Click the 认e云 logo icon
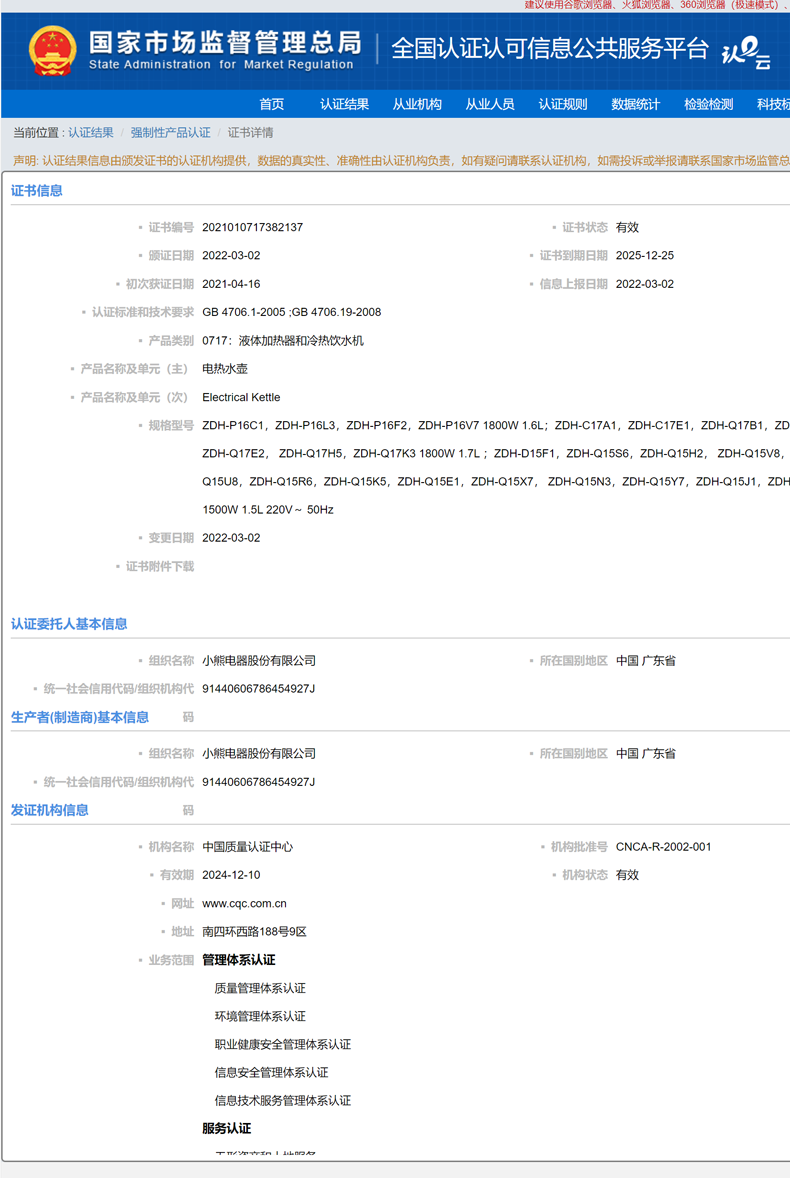The height and width of the screenshot is (1178, 790). tap(746, 53)
